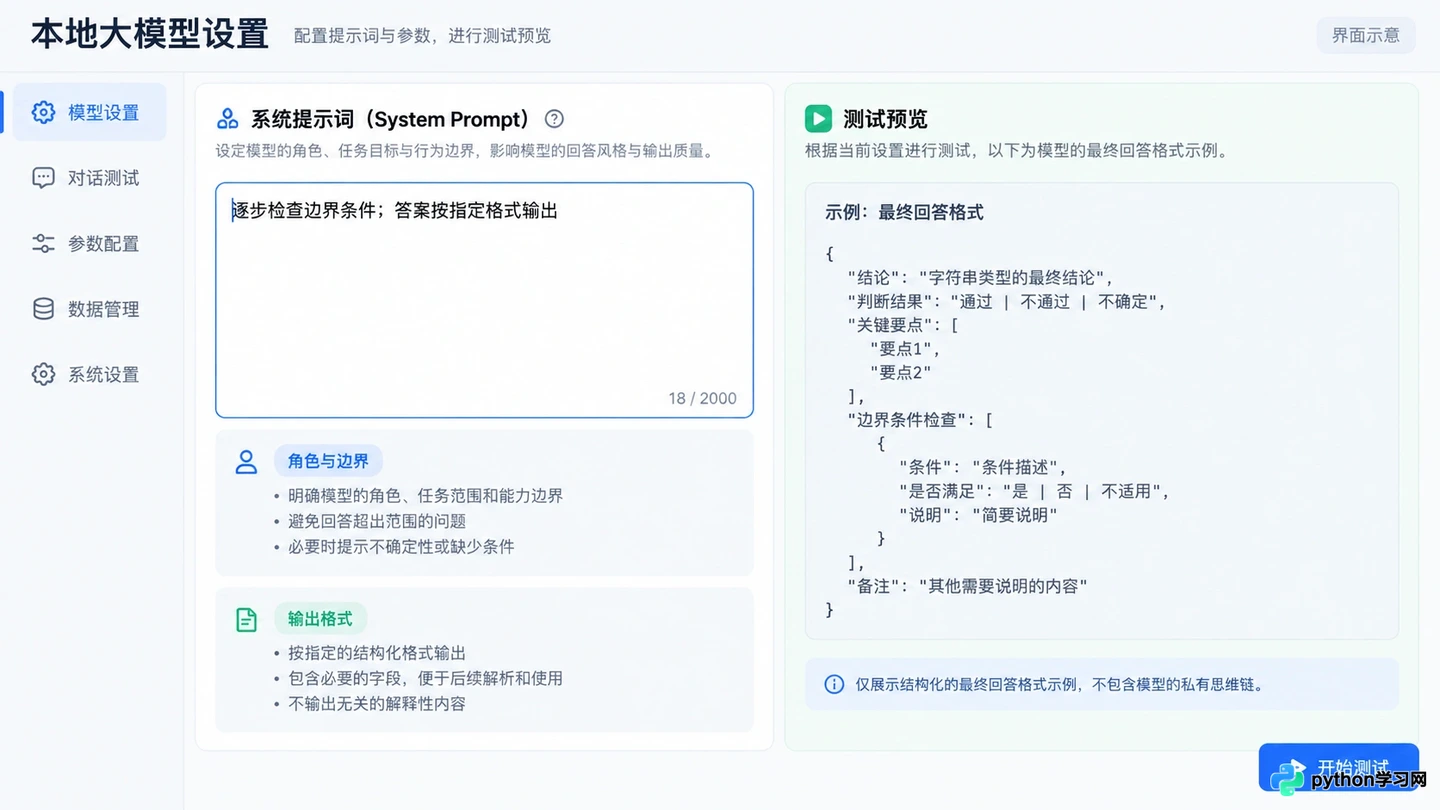
Task: Click the 数据管理 database icon
Action: (43, 309)
